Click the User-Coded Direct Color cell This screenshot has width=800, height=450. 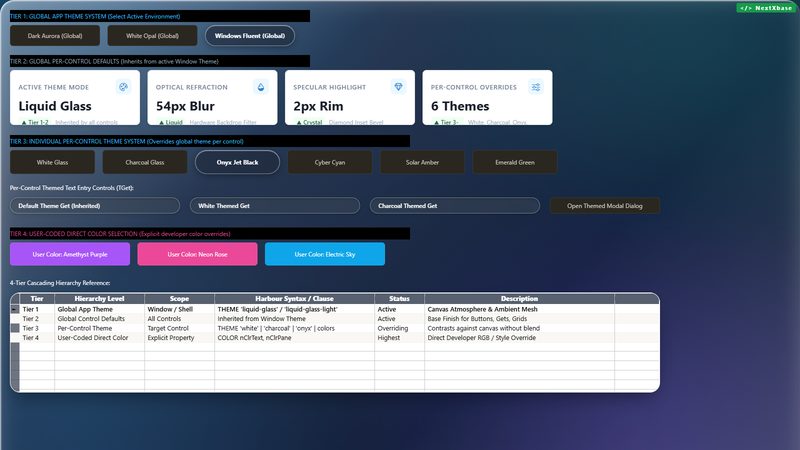(99, 338)
